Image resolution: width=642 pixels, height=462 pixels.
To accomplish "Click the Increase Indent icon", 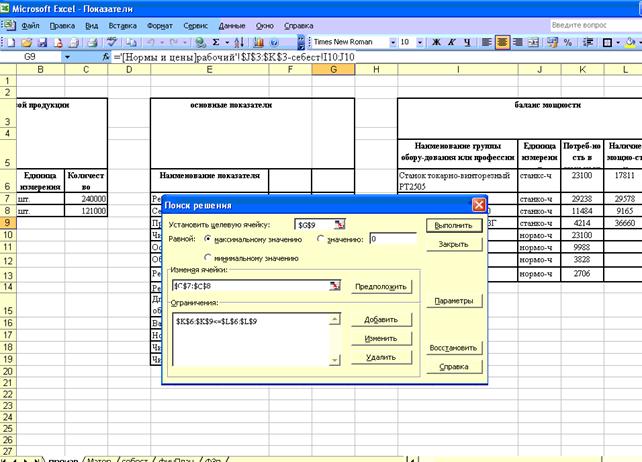I will click(588, 42).
